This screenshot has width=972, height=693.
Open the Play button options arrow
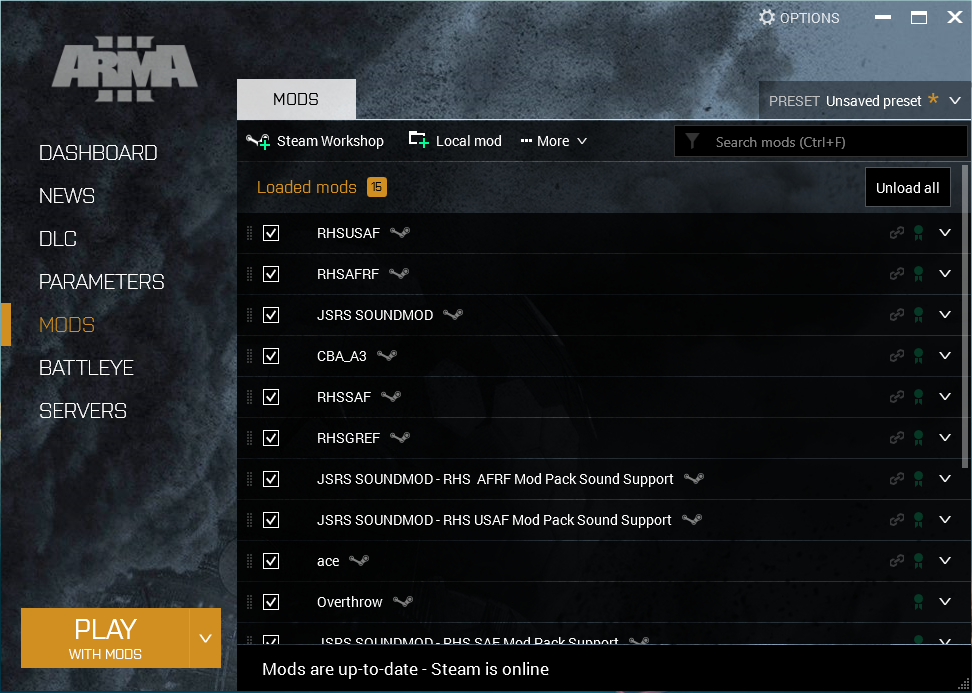pos(205,638)
